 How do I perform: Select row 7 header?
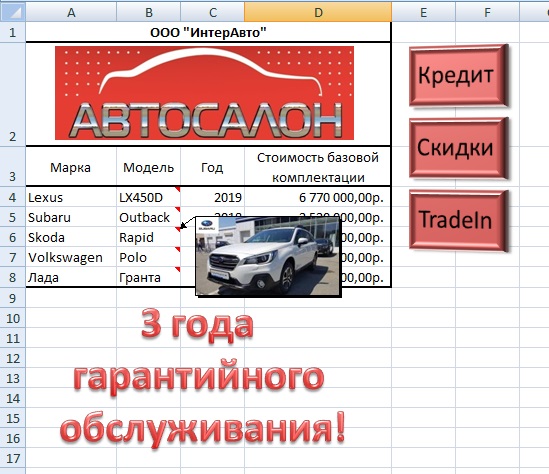click(x=13, y=257)
